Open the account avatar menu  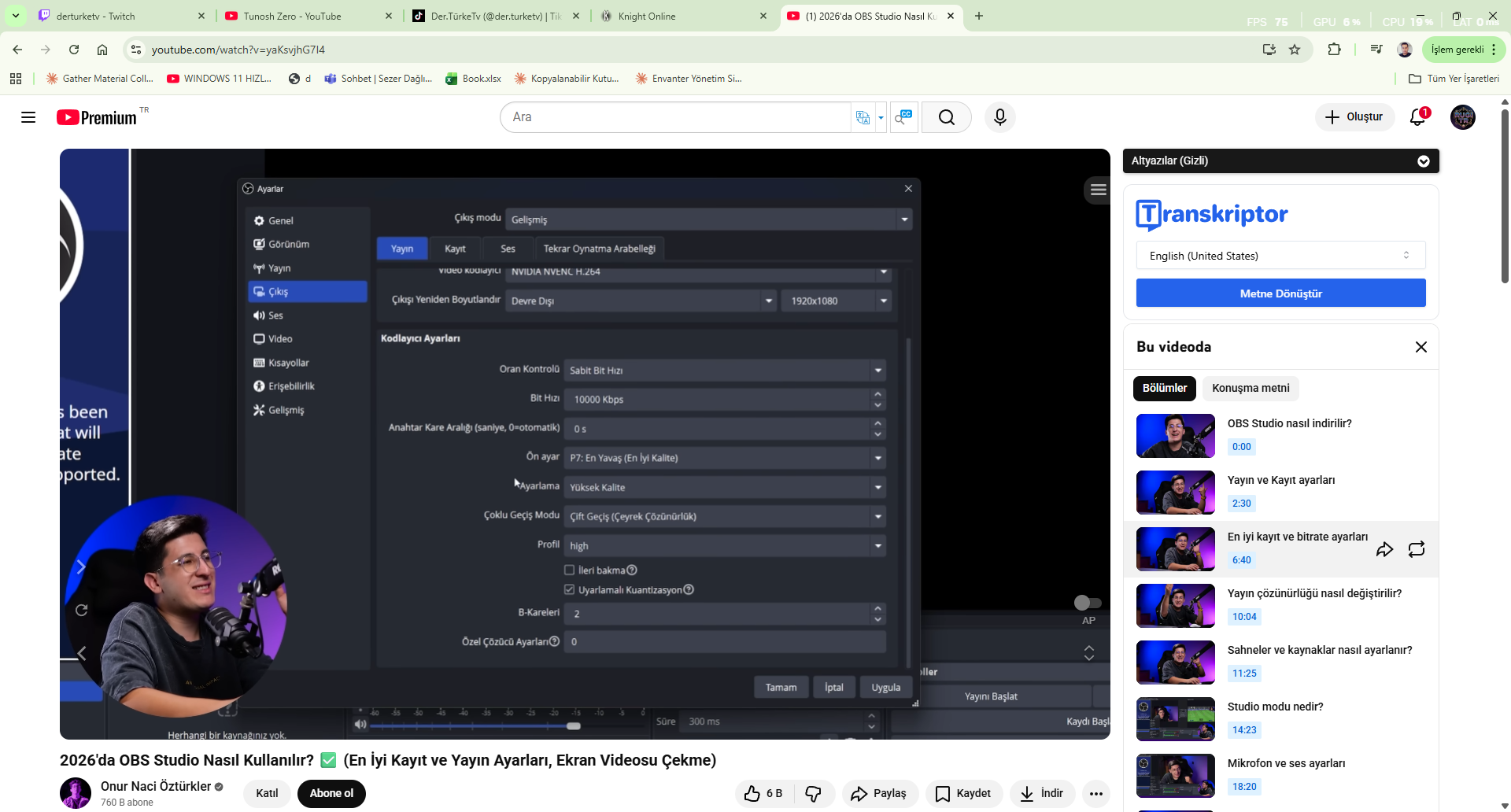tap(1463, 117)
